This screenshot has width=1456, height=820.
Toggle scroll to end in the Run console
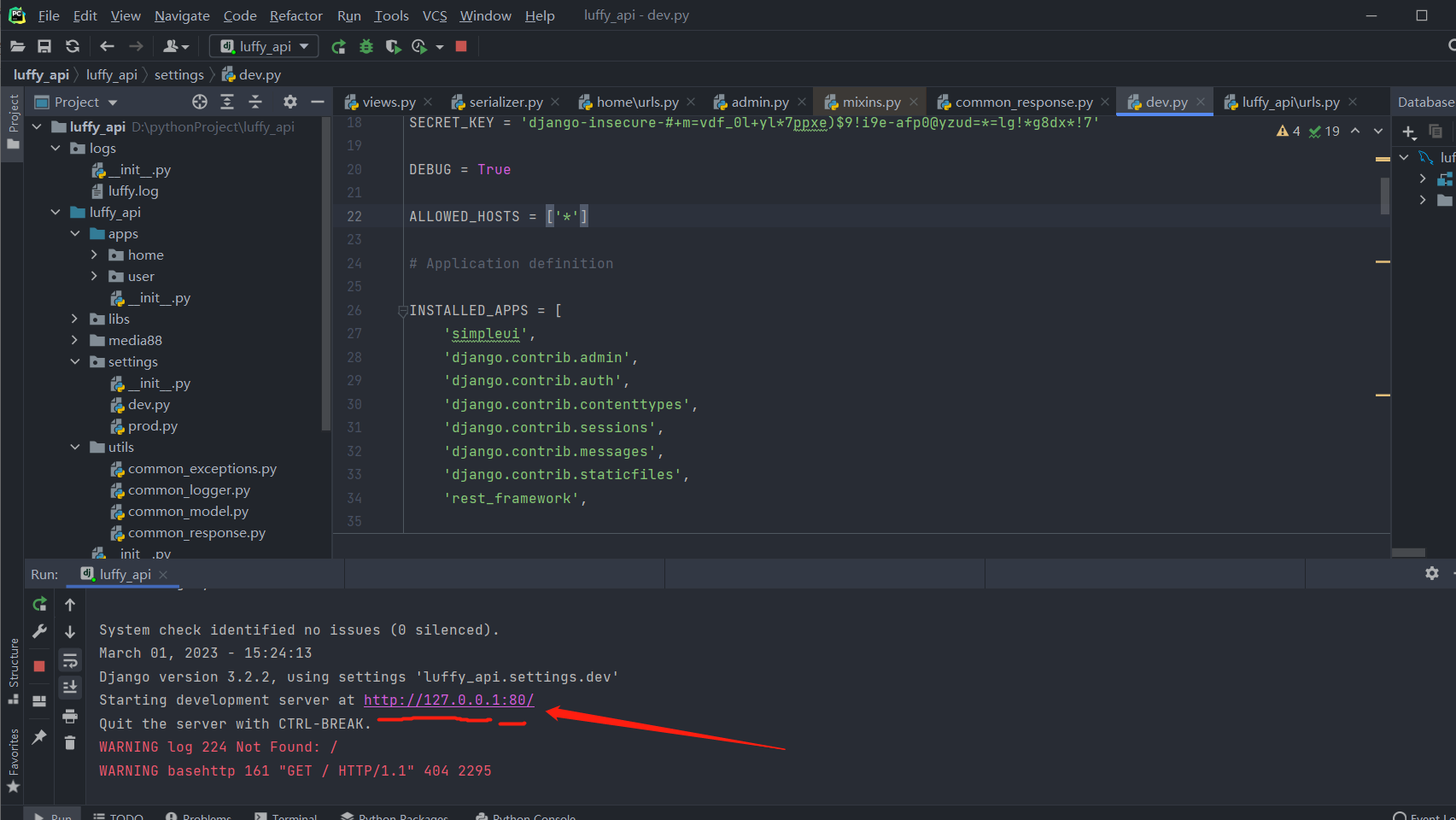pos(70,687)
